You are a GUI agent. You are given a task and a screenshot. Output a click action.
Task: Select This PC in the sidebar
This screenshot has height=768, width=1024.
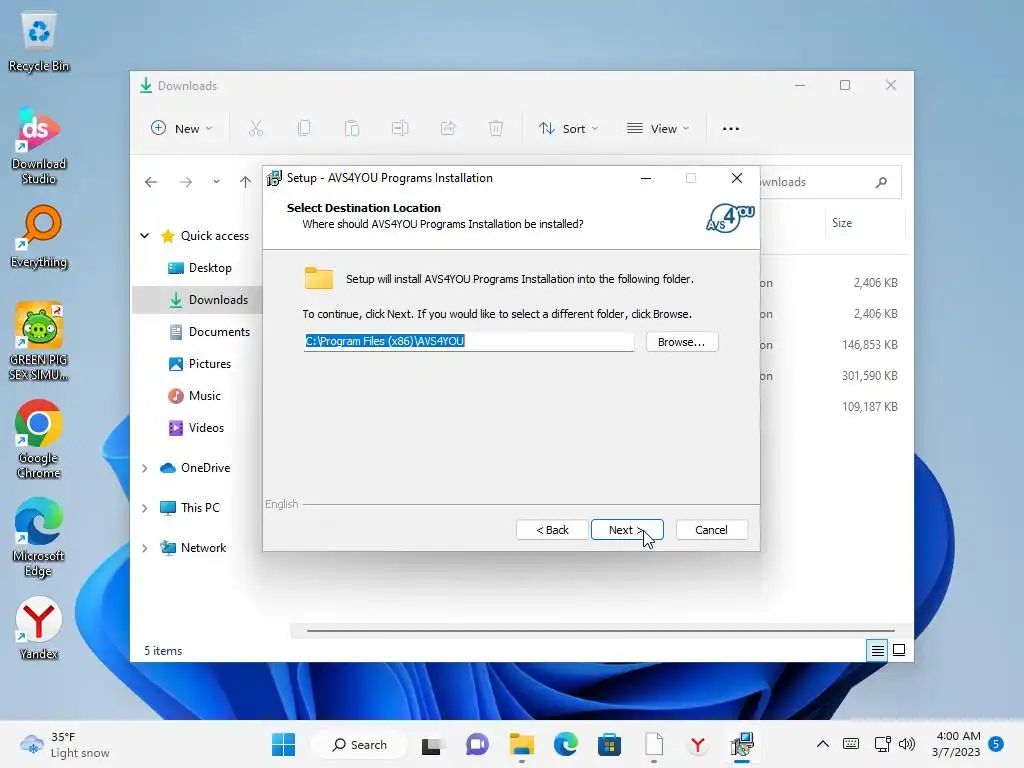[190, 507]
